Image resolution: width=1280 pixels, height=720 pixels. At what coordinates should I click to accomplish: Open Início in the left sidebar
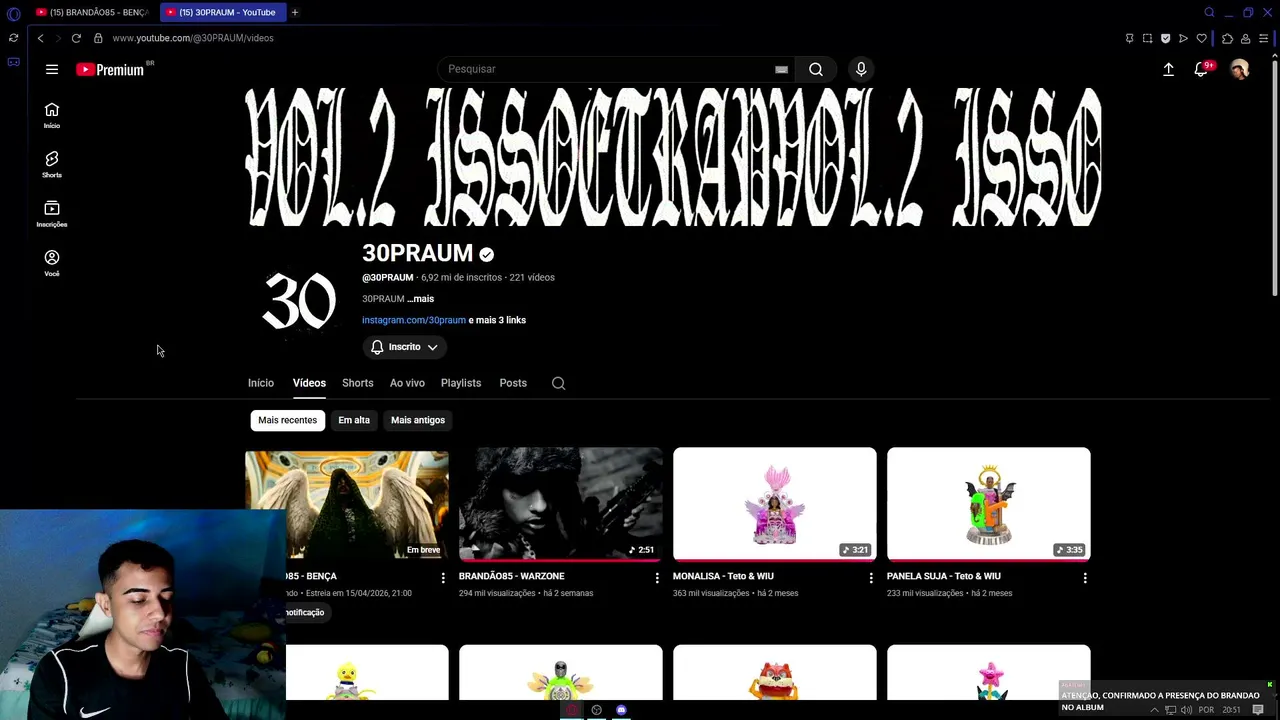click(x=52, y=116)
